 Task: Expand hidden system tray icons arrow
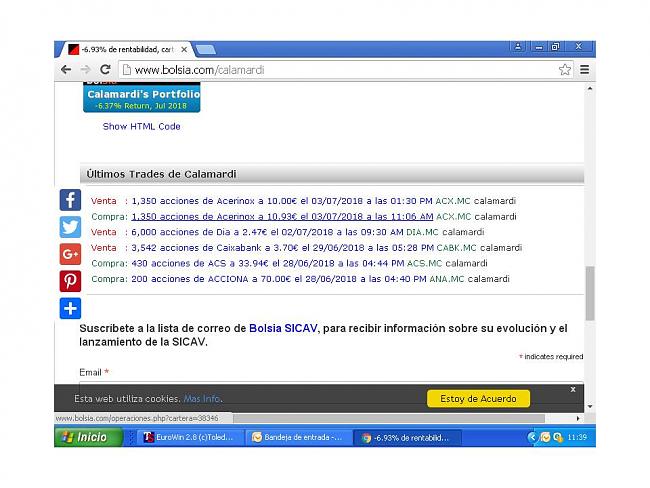click(x=532, y=437)
